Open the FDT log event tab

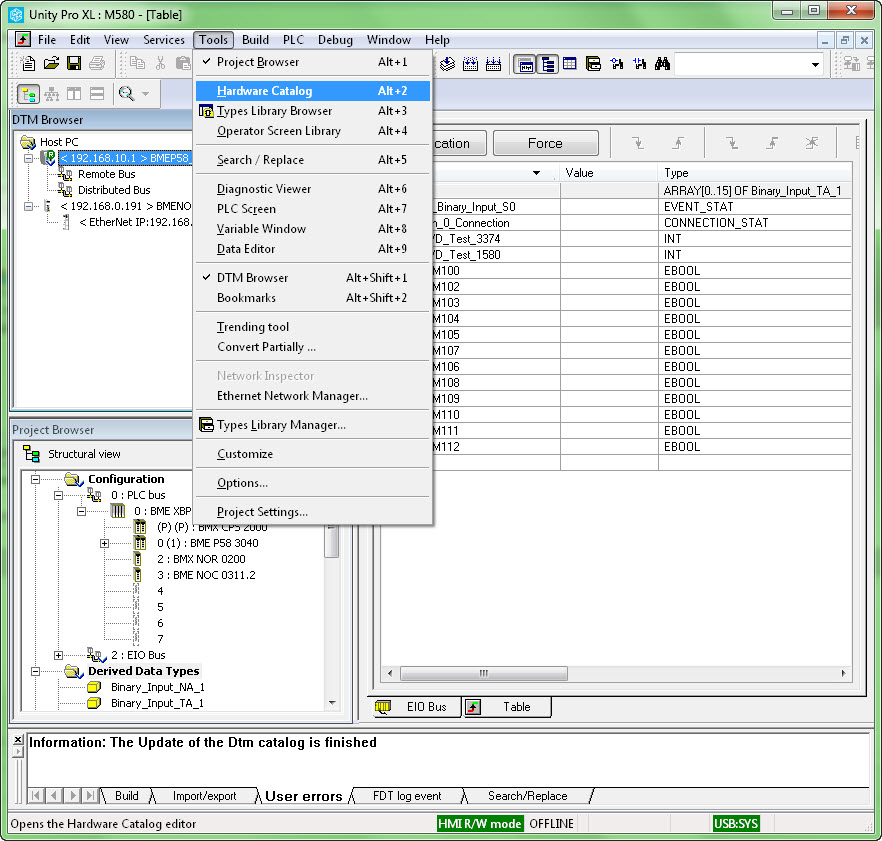pyautogui.click(x=407, y=795)
